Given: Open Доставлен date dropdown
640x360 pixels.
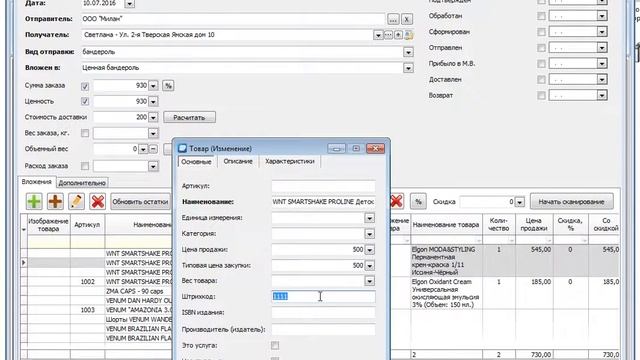Looking at the screenshot, I should pos(602,80).
